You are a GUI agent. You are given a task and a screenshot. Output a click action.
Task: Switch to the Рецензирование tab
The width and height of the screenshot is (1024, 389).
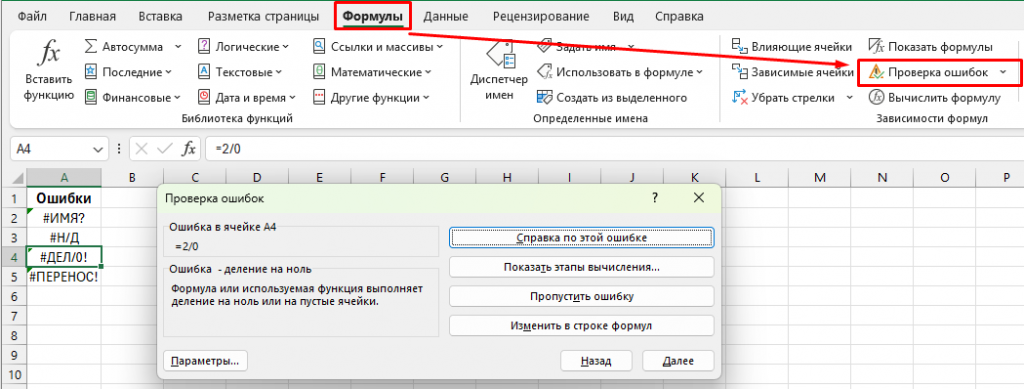click(541, 16)
